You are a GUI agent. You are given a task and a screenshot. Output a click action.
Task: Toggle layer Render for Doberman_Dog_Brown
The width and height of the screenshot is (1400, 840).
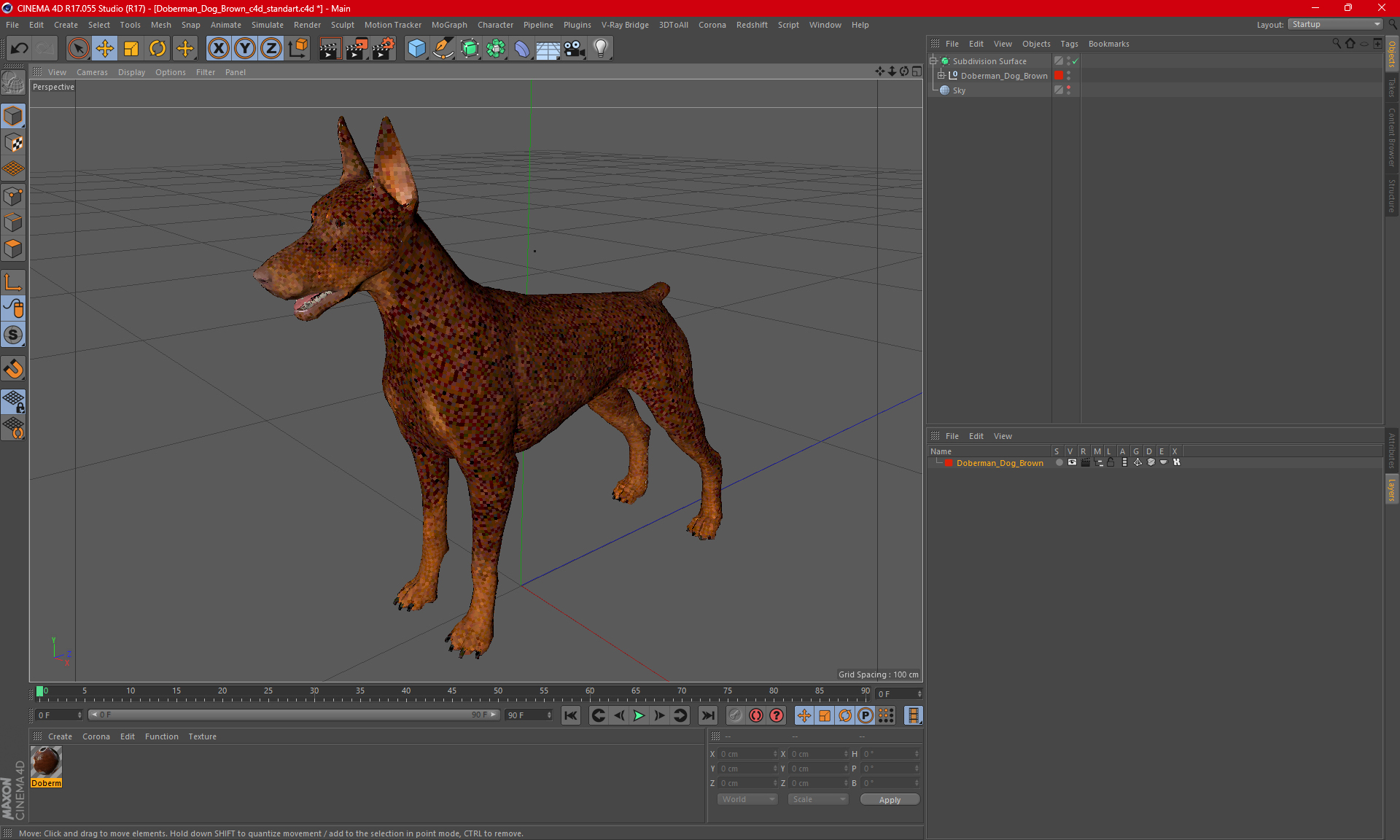click(1085, 462)
